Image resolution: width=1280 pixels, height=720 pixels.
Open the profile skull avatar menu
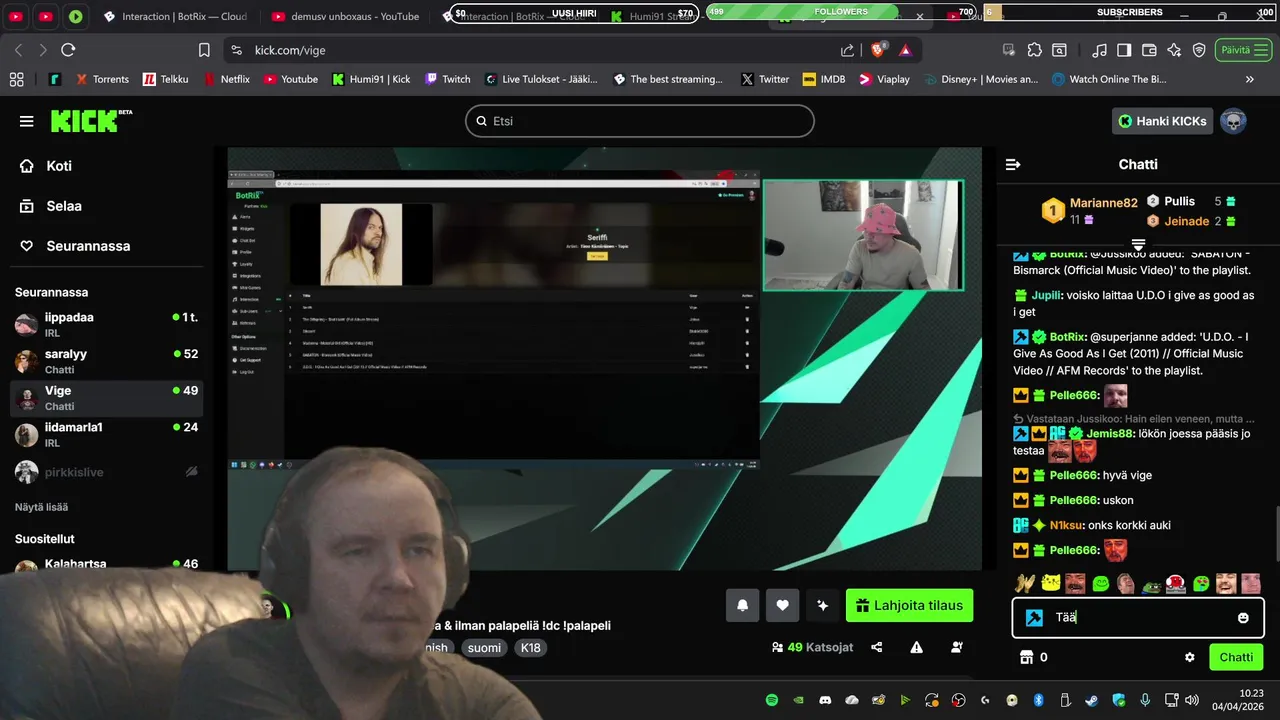tap(1233, 121)
